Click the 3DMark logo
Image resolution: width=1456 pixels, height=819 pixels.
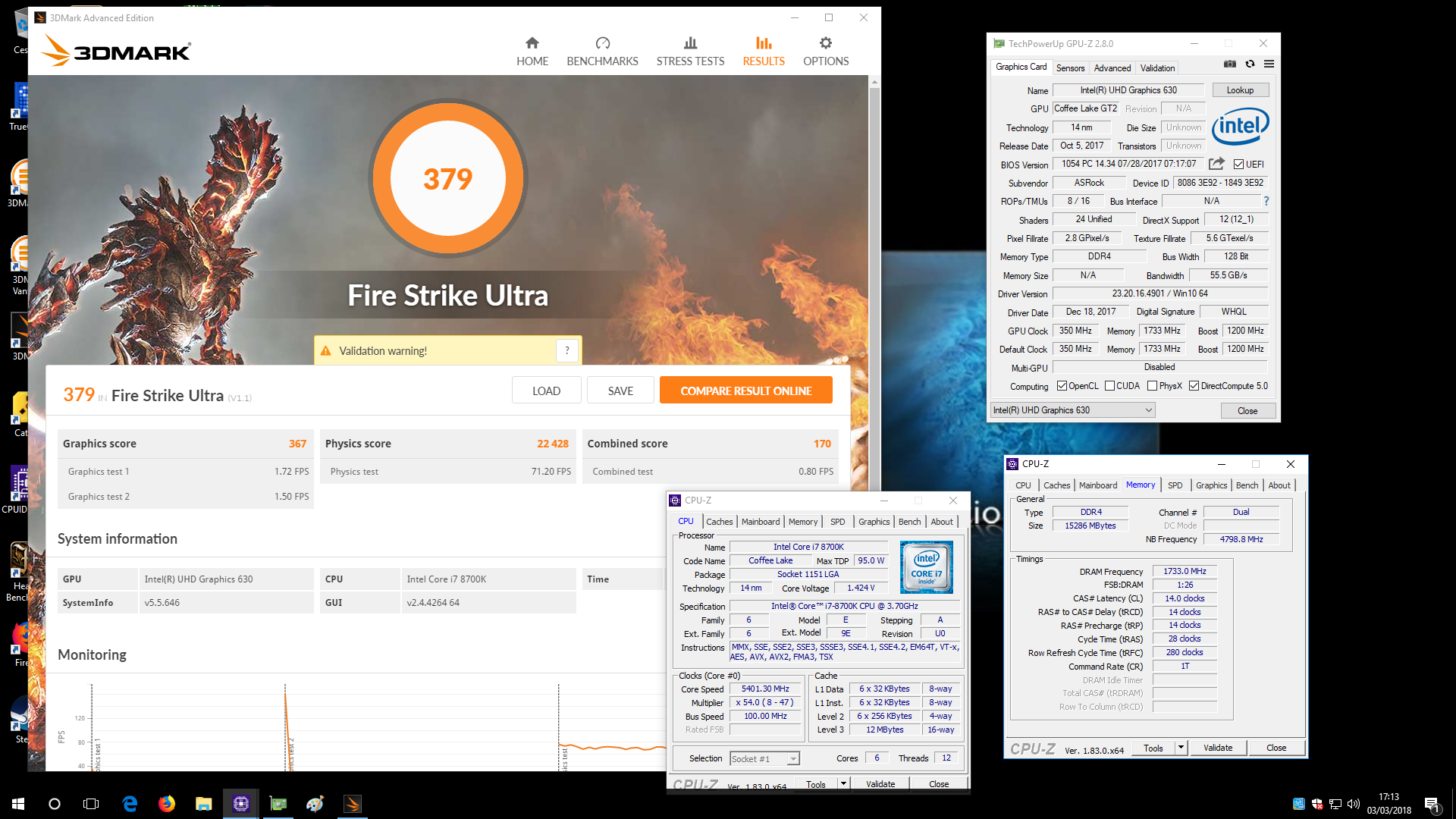pyautogui.click(x=116, y=51)
